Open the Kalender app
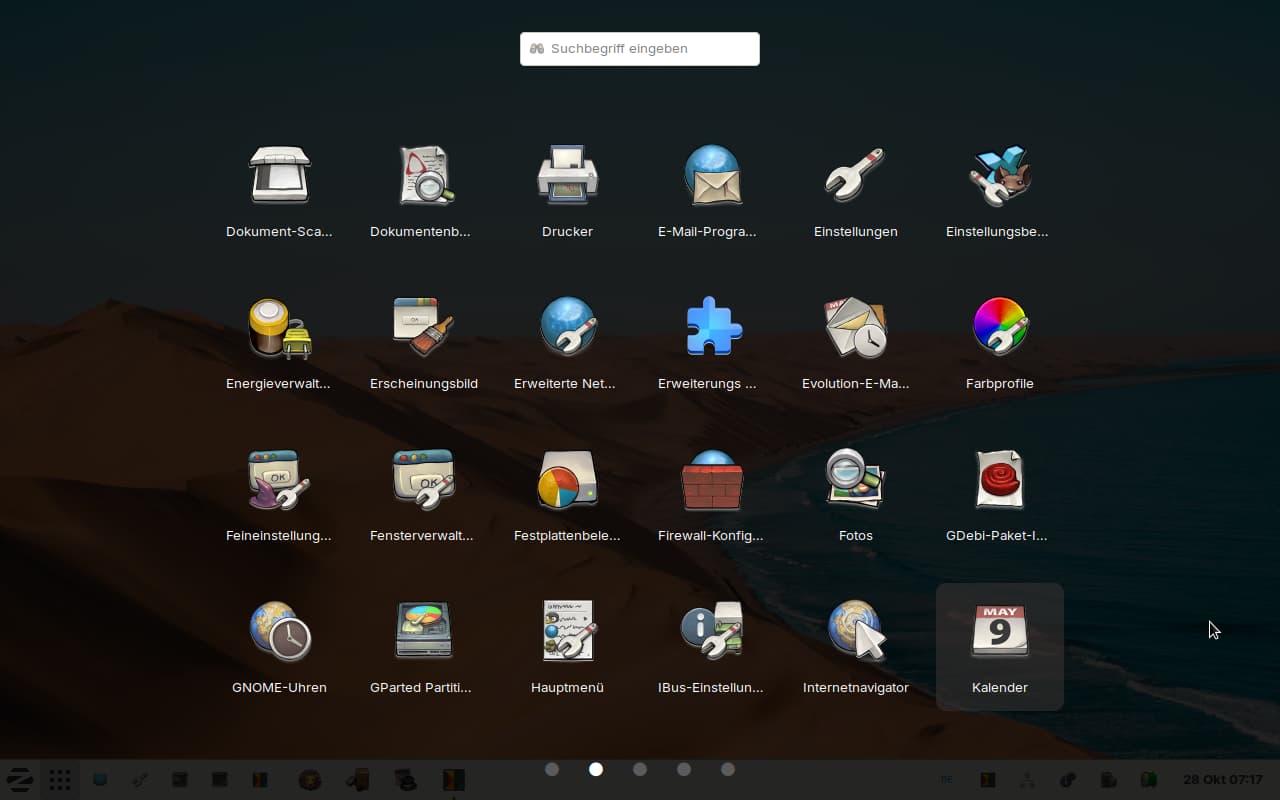The height and width of the screenshot is (800, 1280). coord(999,632)
